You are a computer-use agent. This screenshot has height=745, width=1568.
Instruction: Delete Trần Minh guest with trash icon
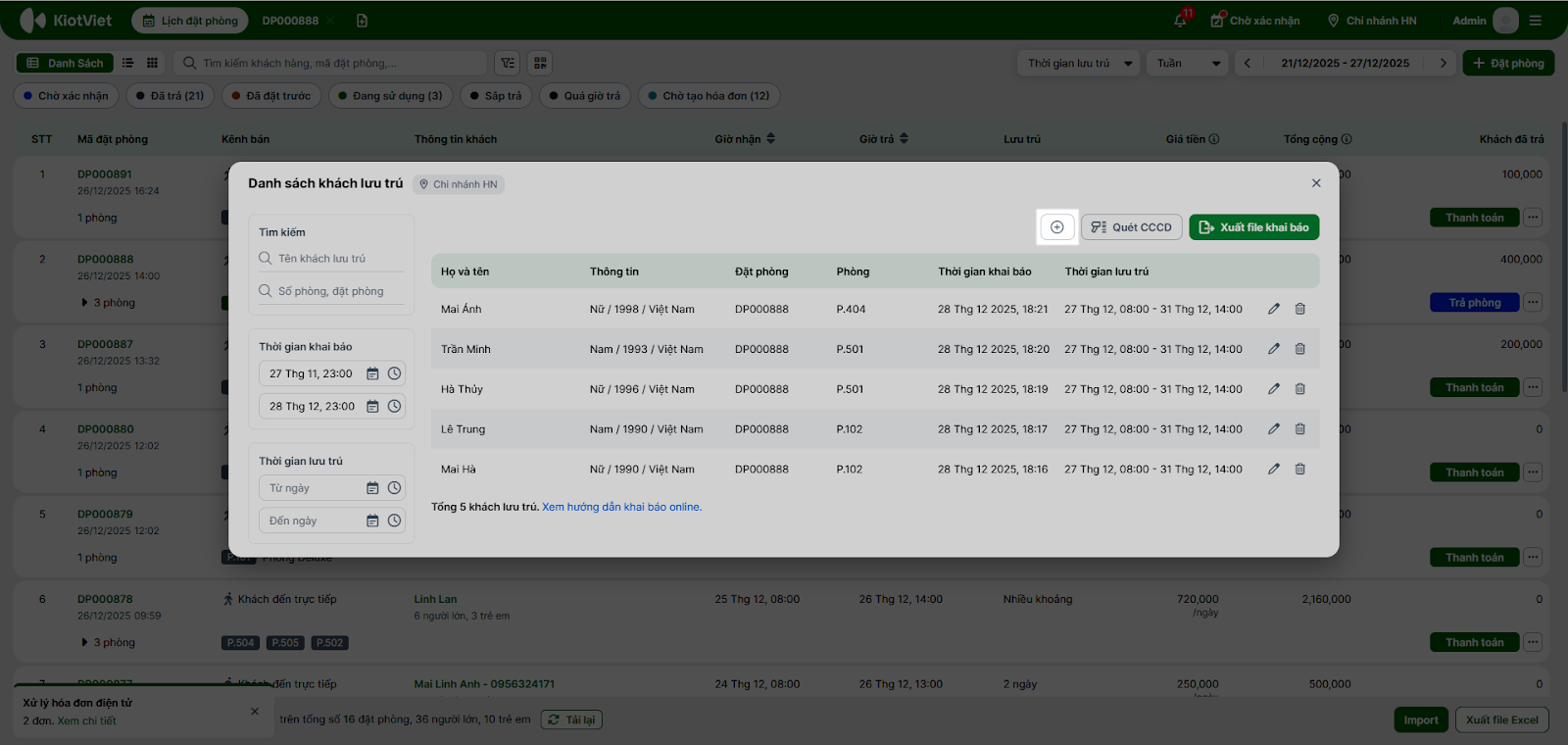click(x=1299, y=349)
